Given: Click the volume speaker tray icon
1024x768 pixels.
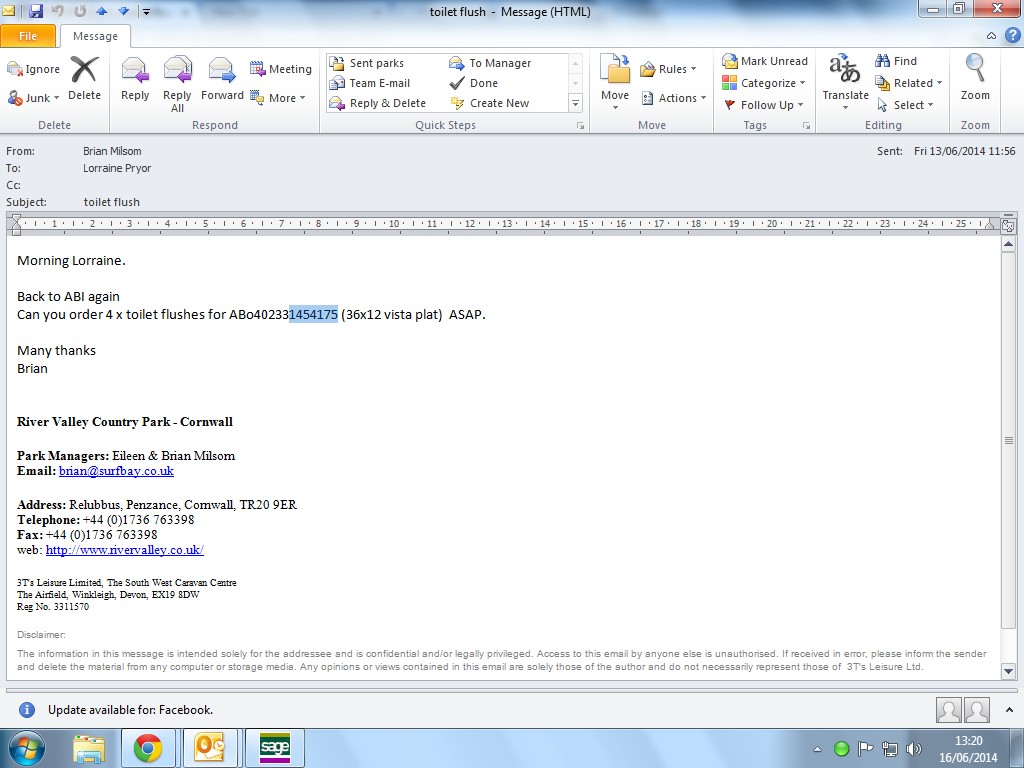Looking at the screenshot, I should [x=914, y=749].
